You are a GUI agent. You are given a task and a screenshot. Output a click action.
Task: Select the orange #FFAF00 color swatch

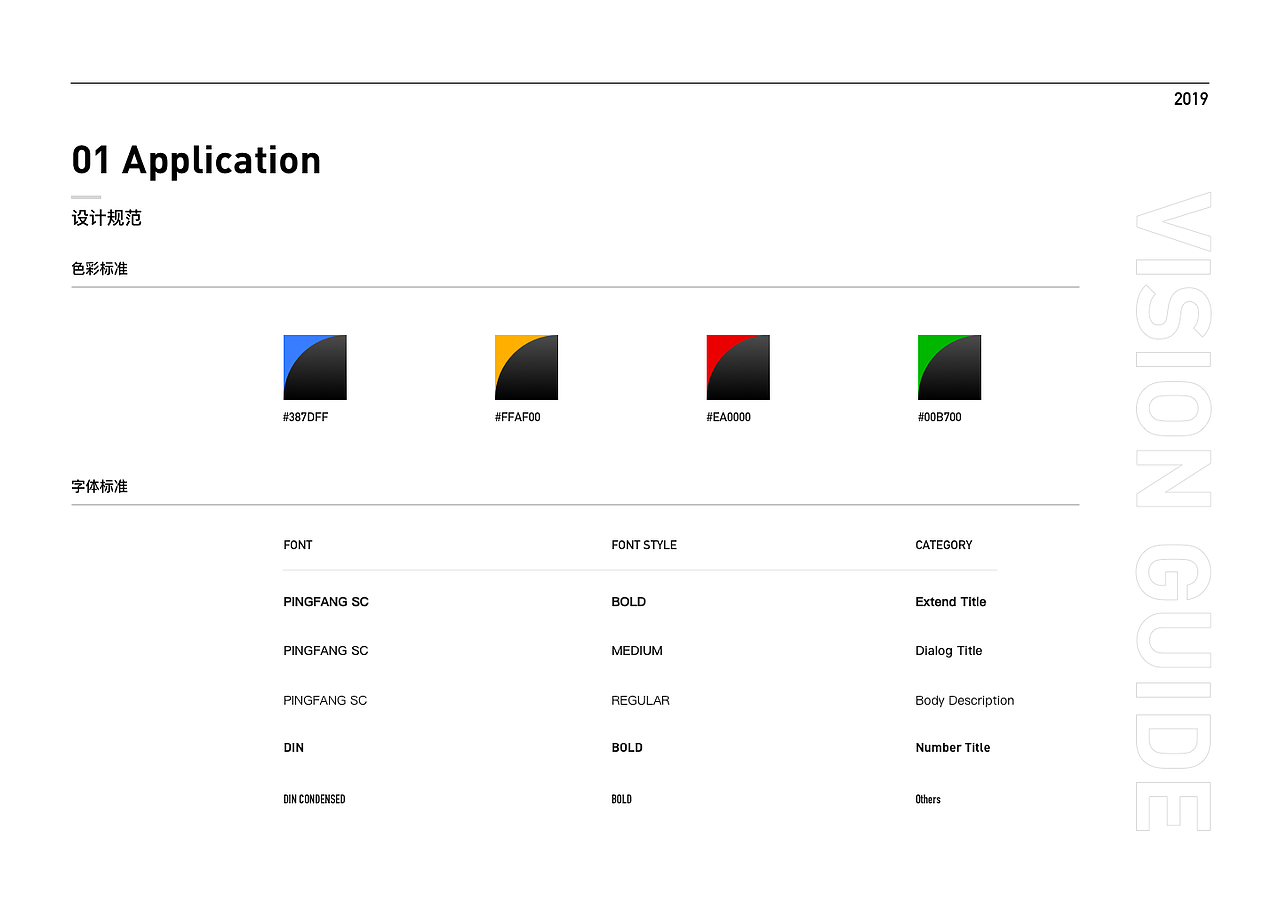click(526, 367)
